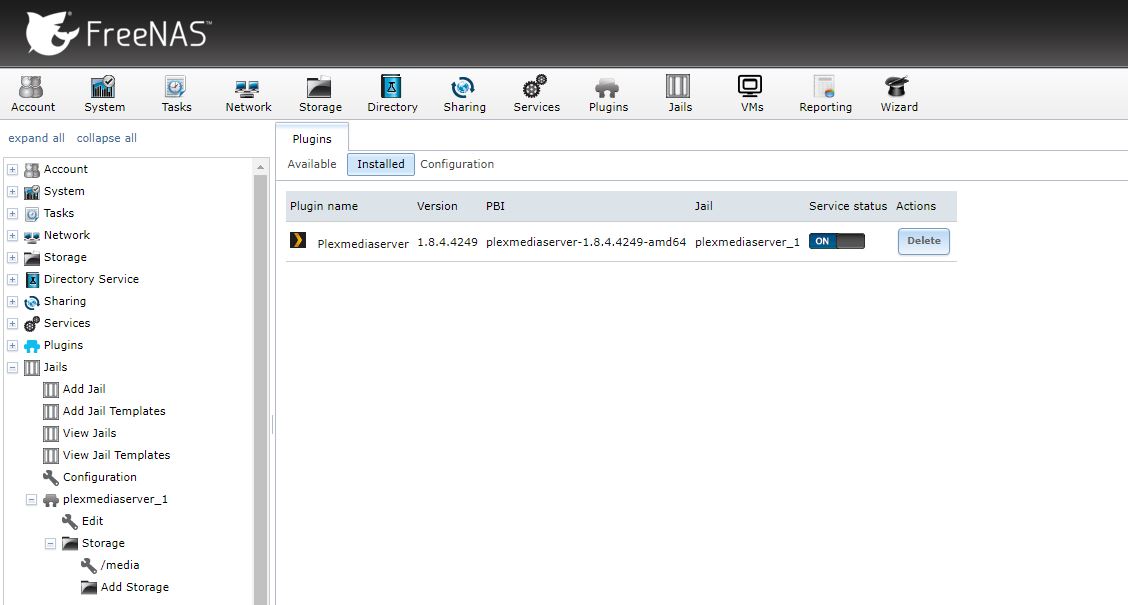
Task: Select Directory Service label in tree
Action: [x=91, y=279]
